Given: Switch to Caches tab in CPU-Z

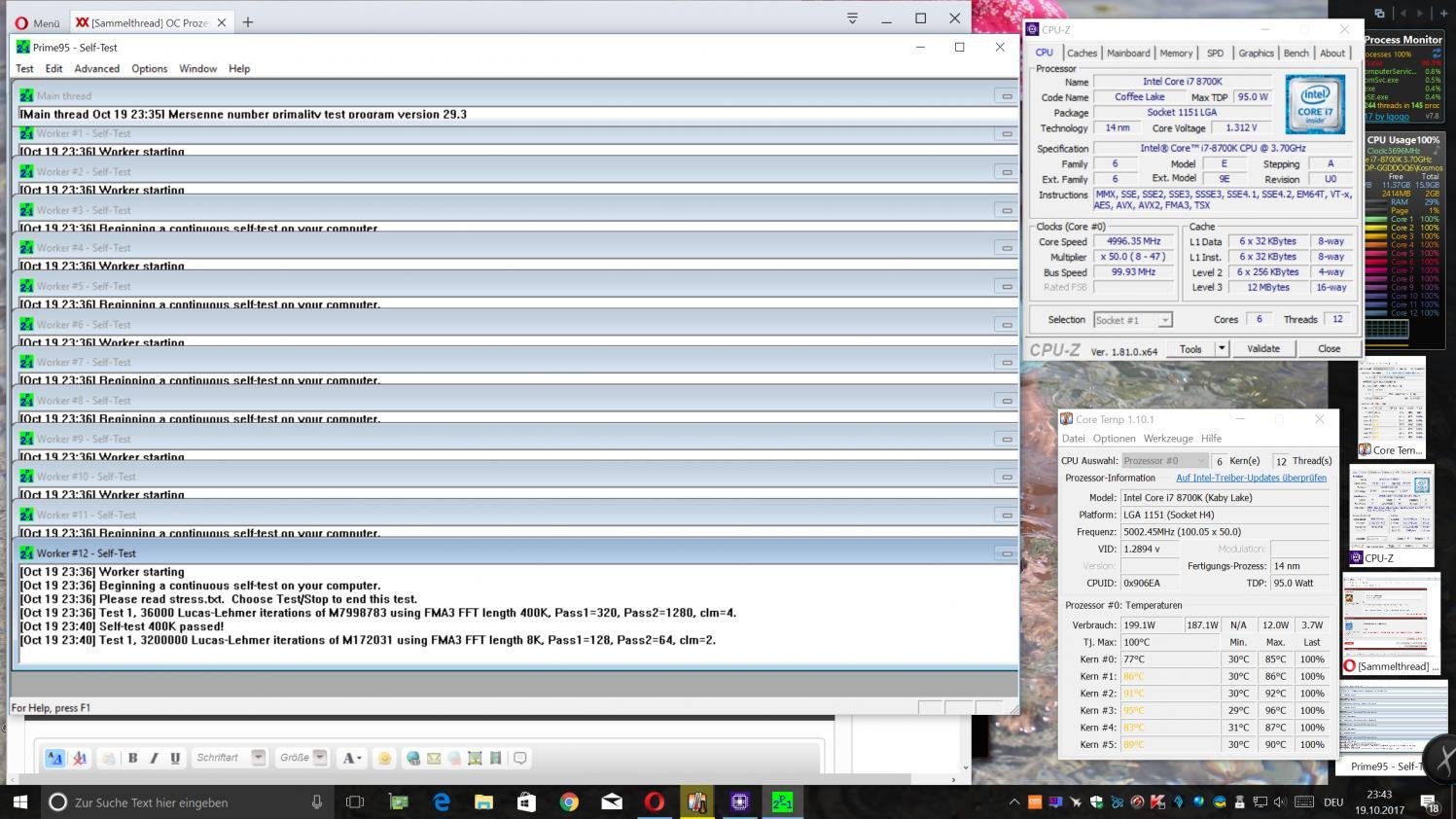Looking at the screenshot, I should pos(1082,53).
